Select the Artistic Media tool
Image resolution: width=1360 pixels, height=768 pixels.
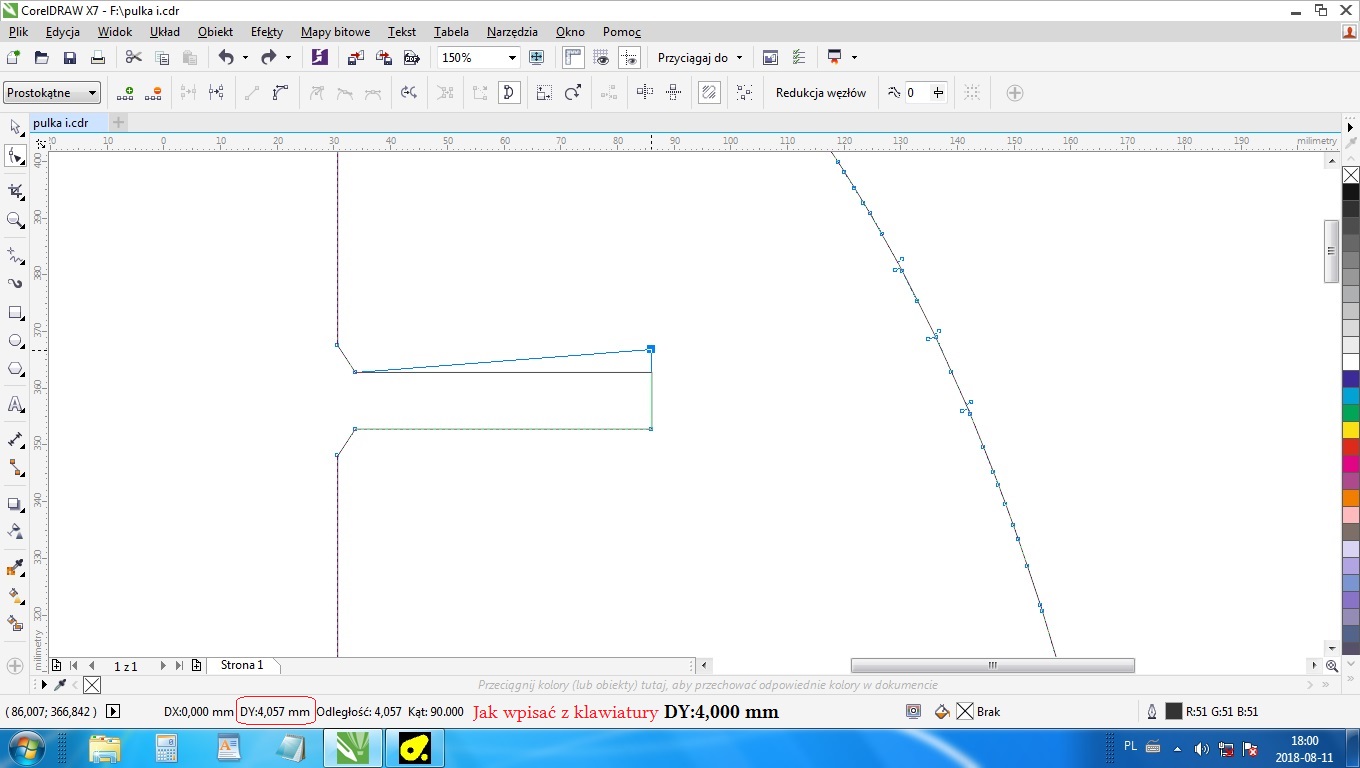pos(15,284)
